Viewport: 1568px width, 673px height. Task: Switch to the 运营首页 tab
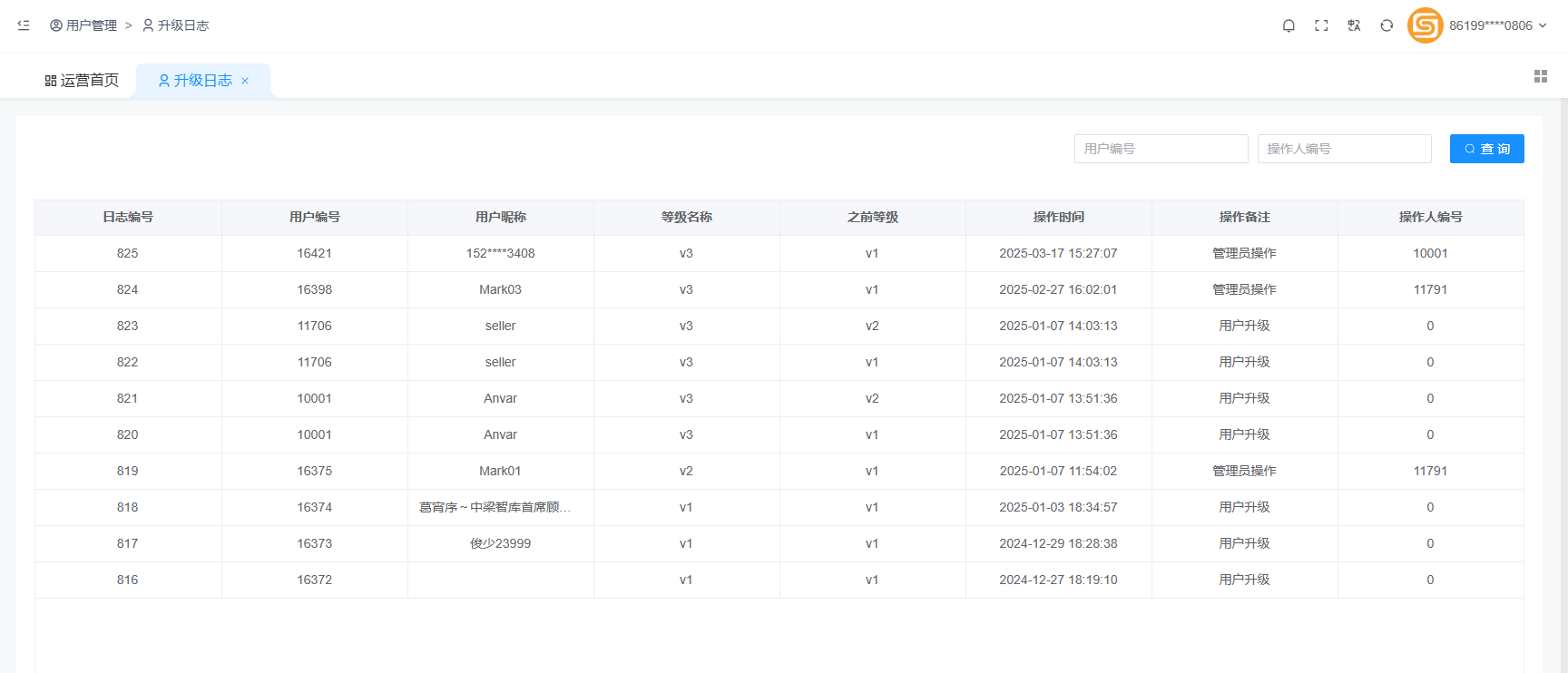[82, 81]
